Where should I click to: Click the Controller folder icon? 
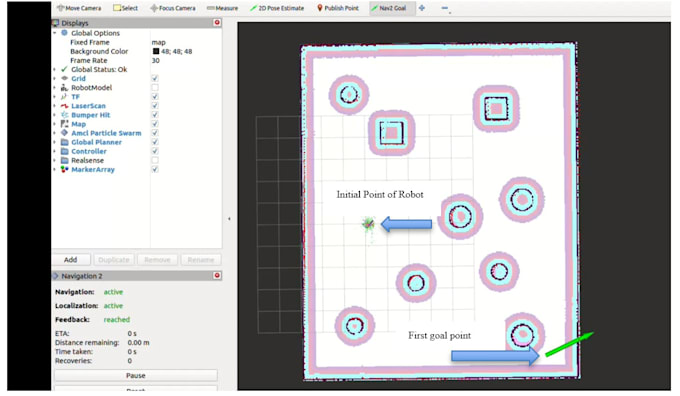pyautogui.click(x=65, y=151)
